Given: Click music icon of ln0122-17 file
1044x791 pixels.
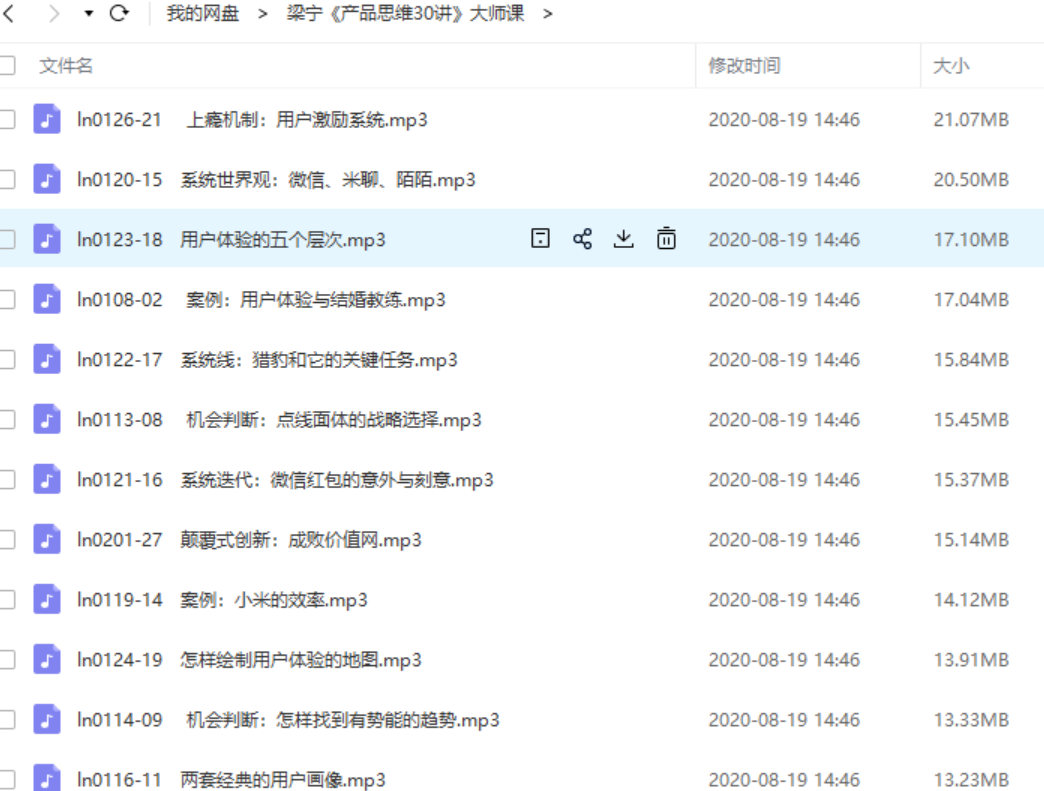Looking at the screenshot, I should (x=47, y=360).
